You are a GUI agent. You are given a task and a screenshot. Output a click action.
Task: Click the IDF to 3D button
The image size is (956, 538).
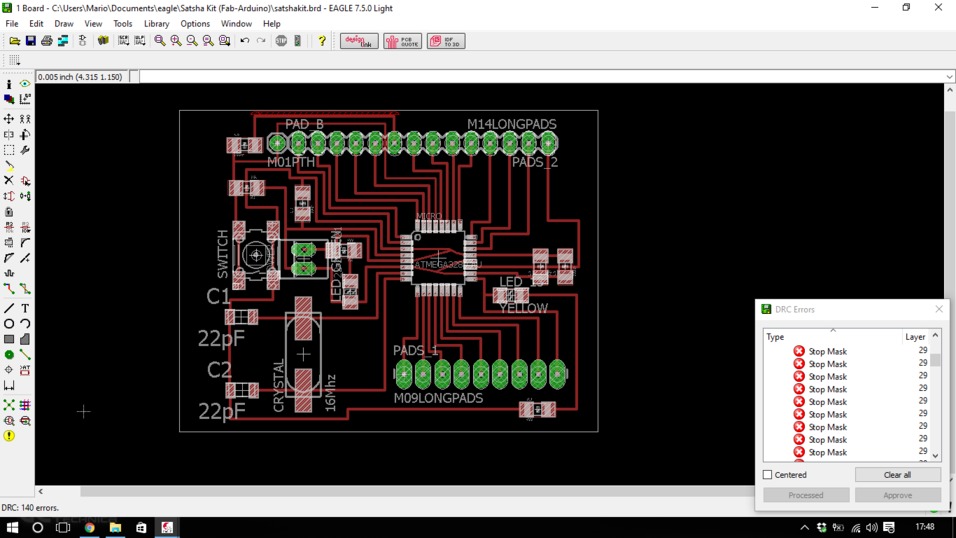446,41
